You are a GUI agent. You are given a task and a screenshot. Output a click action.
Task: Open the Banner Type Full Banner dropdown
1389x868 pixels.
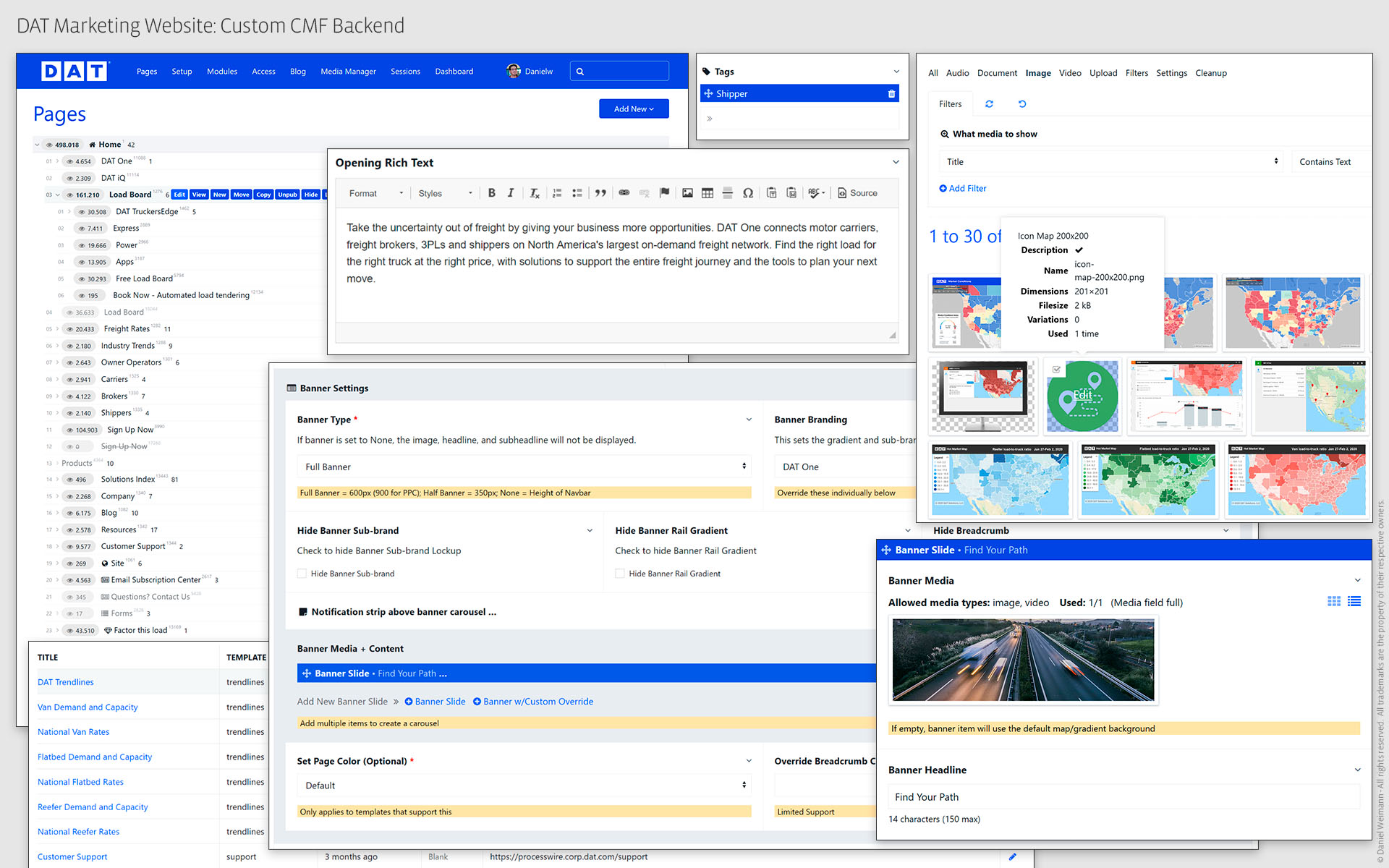524,467
